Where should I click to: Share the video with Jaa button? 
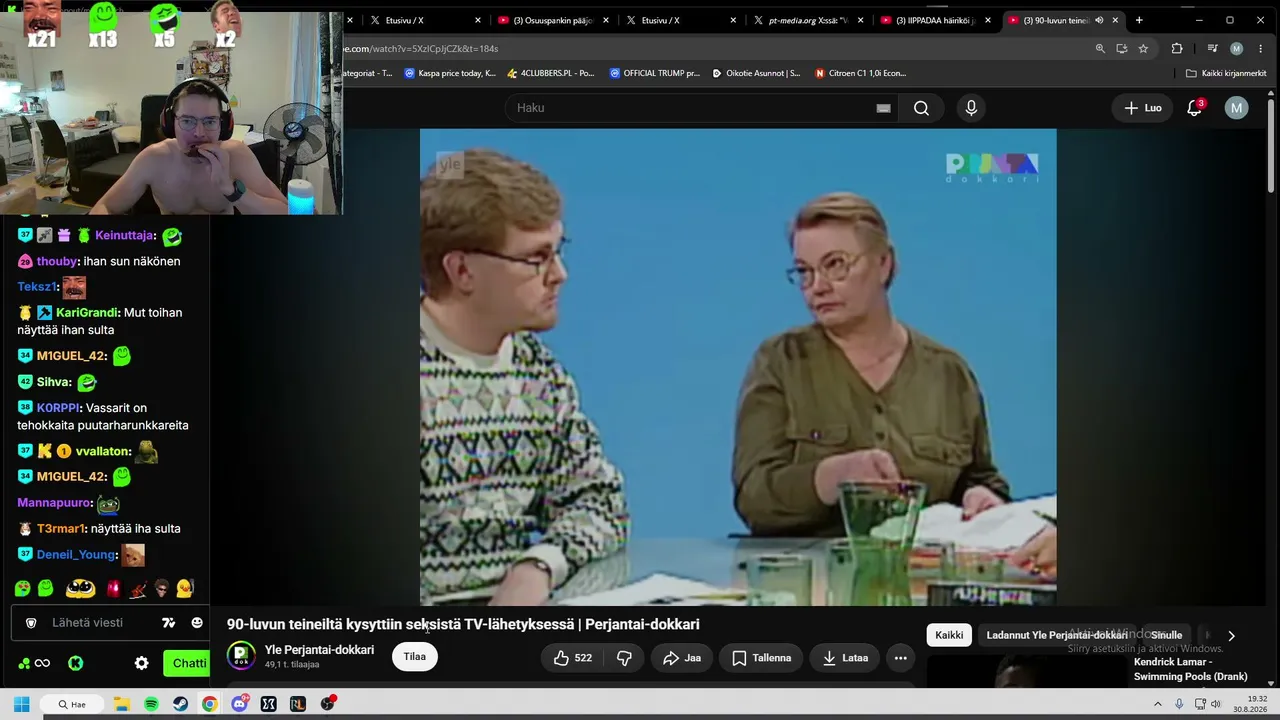tap(682, 658)
